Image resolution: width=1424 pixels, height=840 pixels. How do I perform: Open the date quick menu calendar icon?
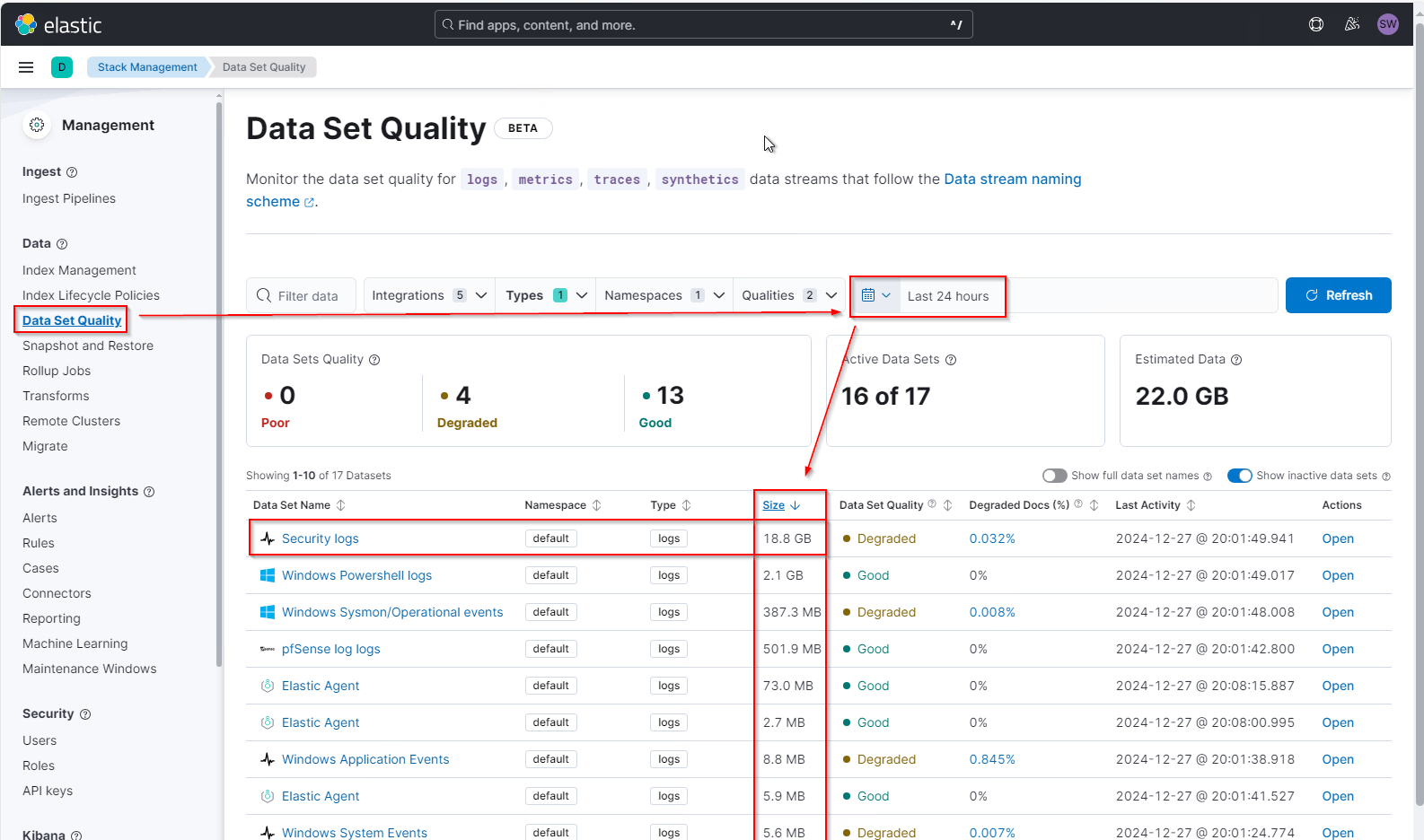875,295
